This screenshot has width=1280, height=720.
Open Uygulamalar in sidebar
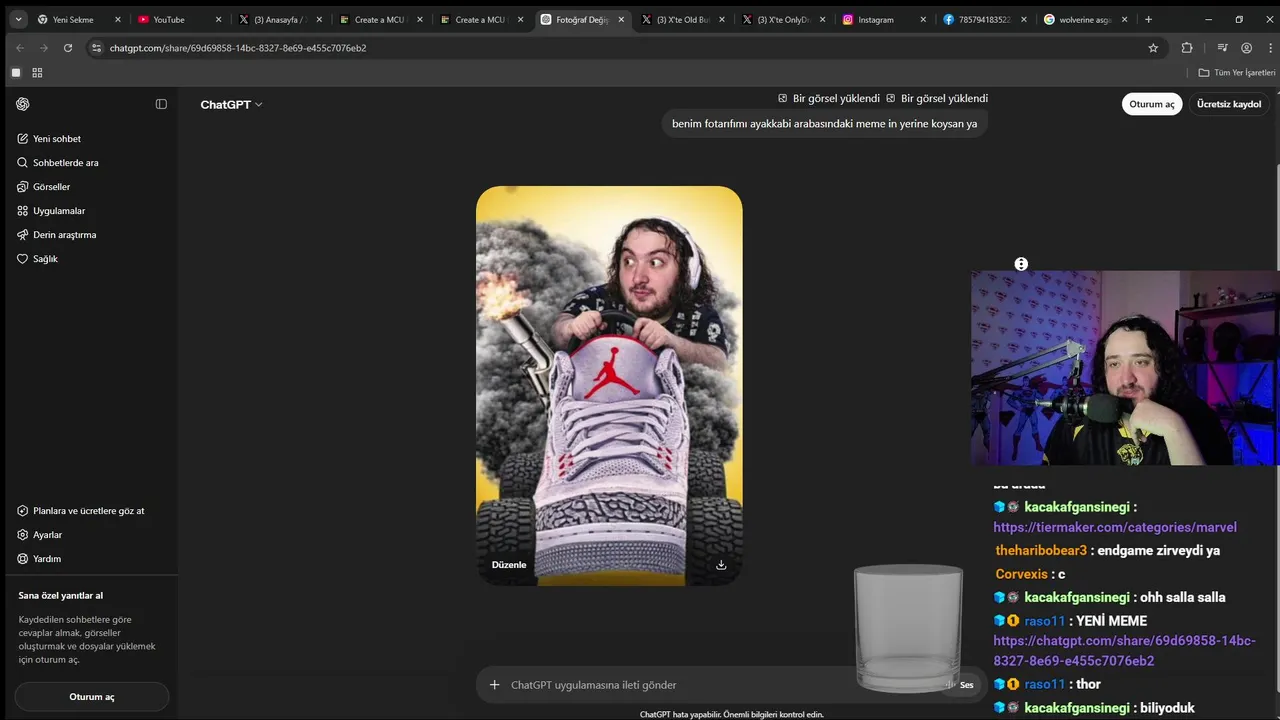[91, 211]
